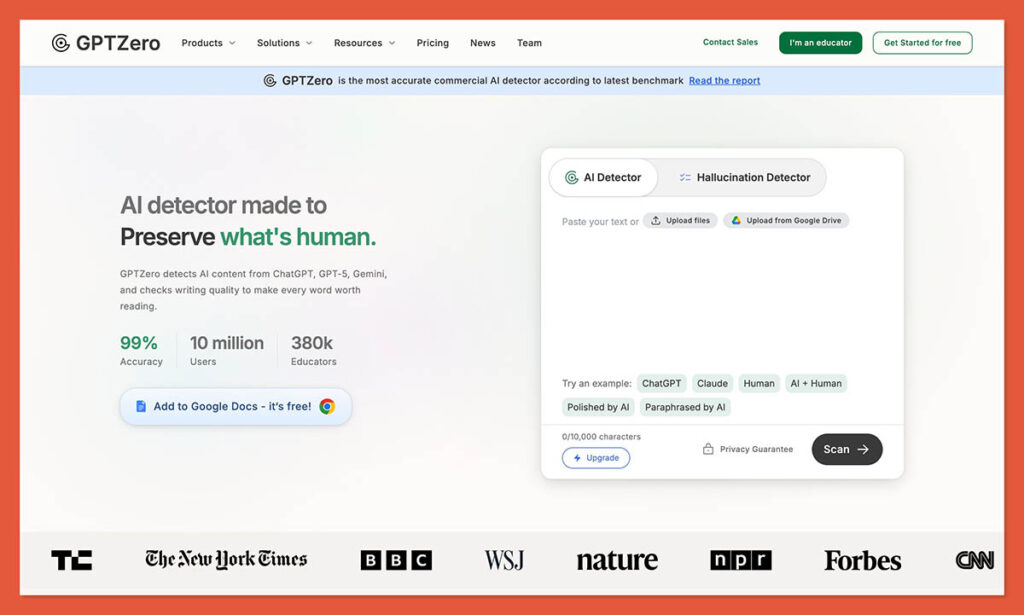Switch to the AI Detector tab

click(x=603, y=178)
